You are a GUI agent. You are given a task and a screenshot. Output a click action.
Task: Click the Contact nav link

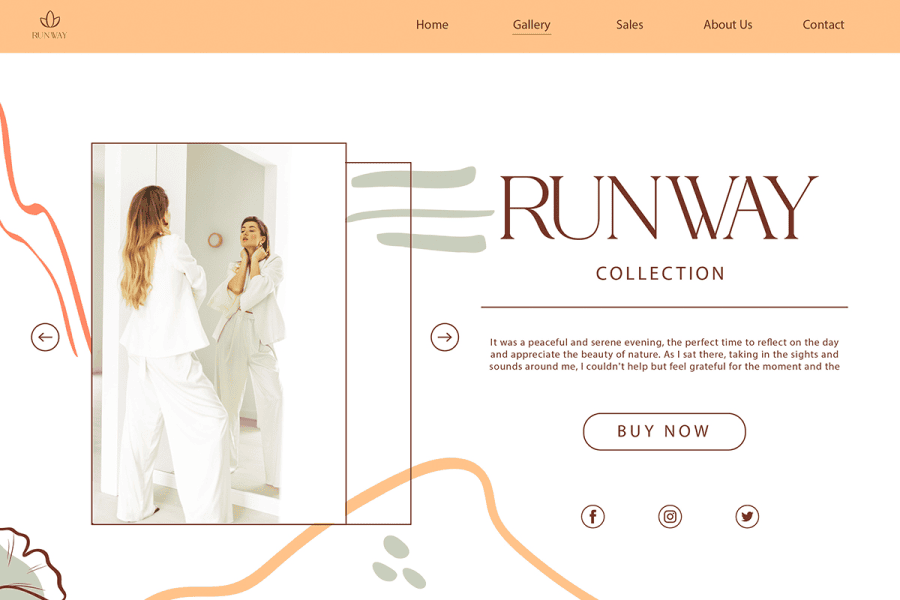[823, 25]
